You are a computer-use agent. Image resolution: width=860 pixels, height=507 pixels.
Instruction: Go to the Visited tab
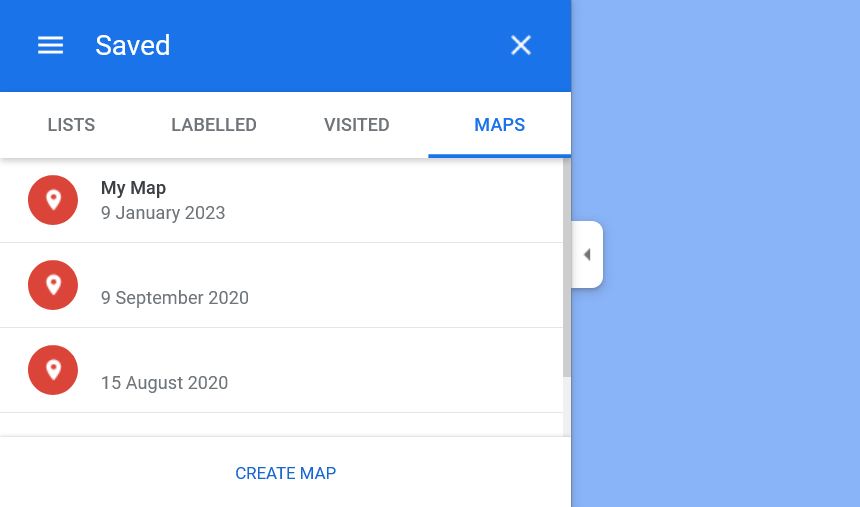tap(357, 125)
